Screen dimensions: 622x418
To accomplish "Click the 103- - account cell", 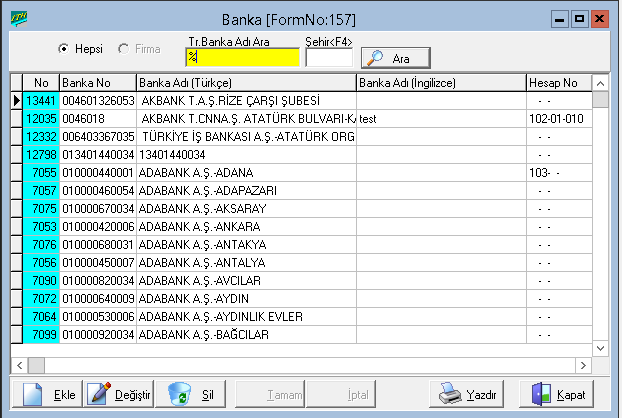I will [x=559, y=173].
